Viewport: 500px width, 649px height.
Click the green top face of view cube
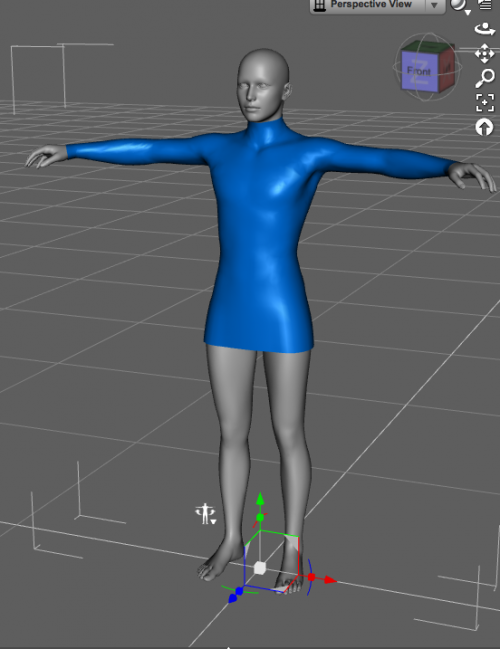click(428, 47)
